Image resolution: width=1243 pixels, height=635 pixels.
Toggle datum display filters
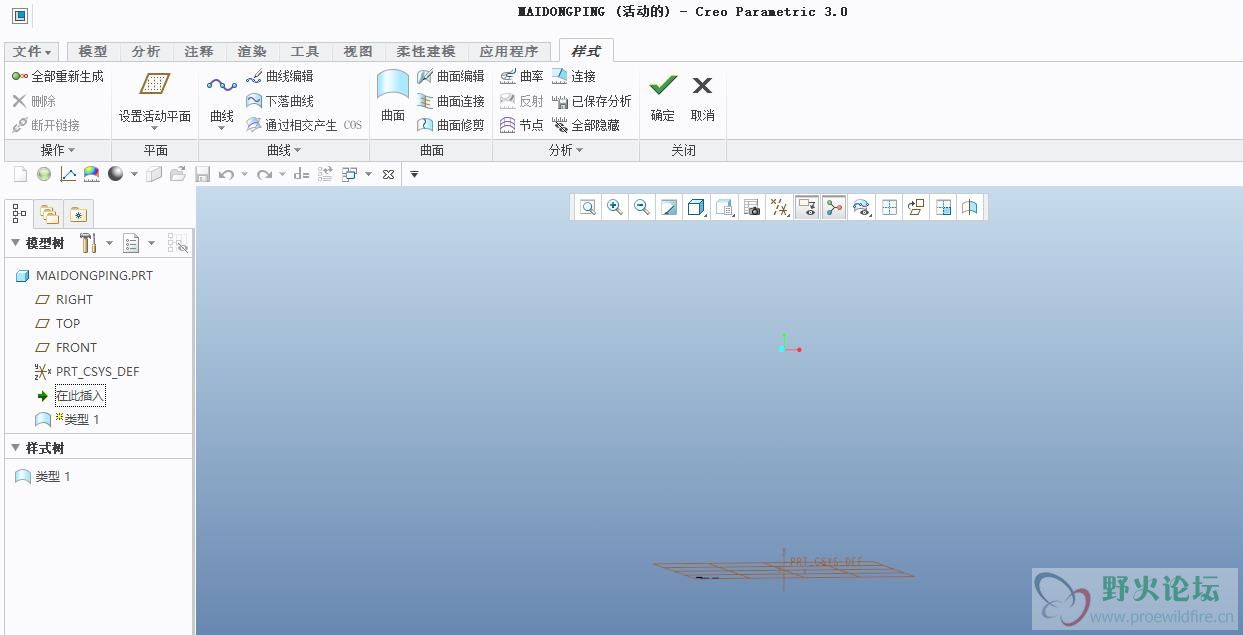coord(779,207)
